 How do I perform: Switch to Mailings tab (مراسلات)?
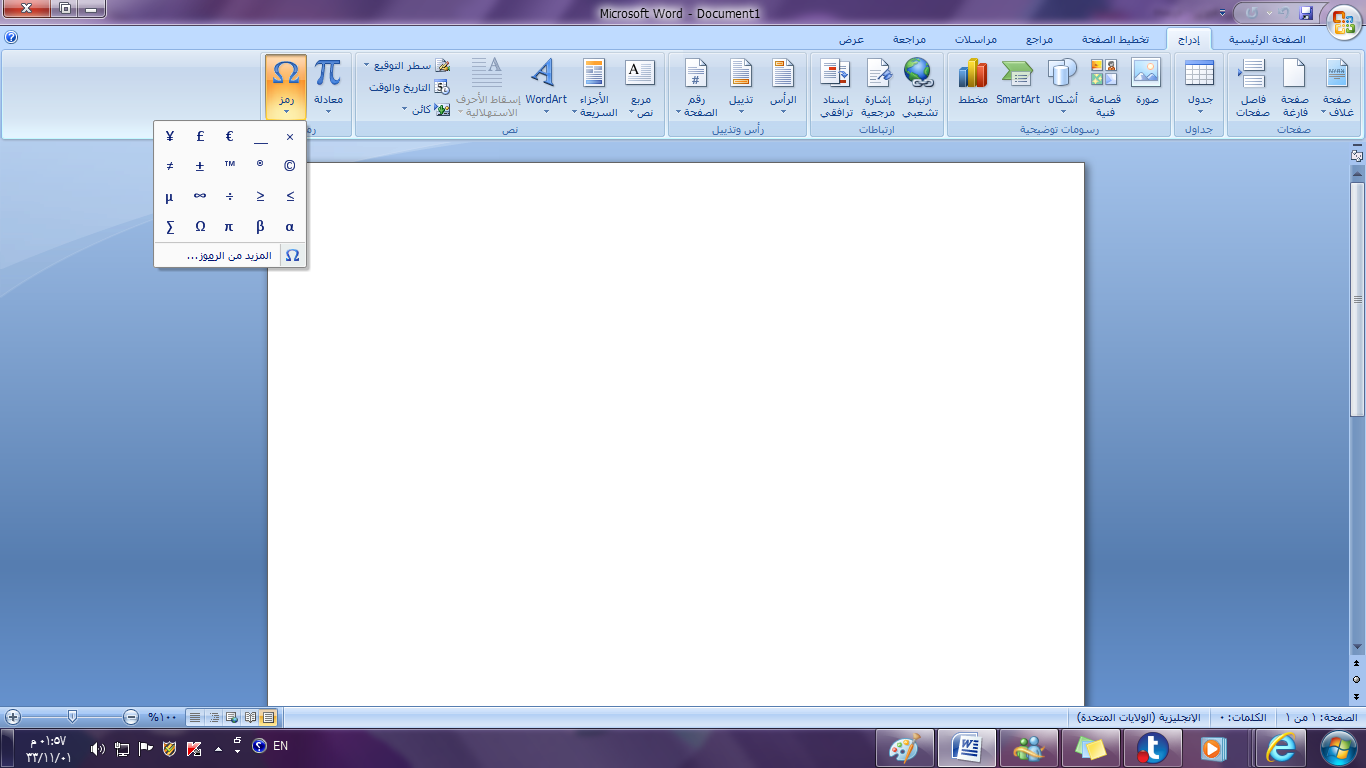point(975,39)
